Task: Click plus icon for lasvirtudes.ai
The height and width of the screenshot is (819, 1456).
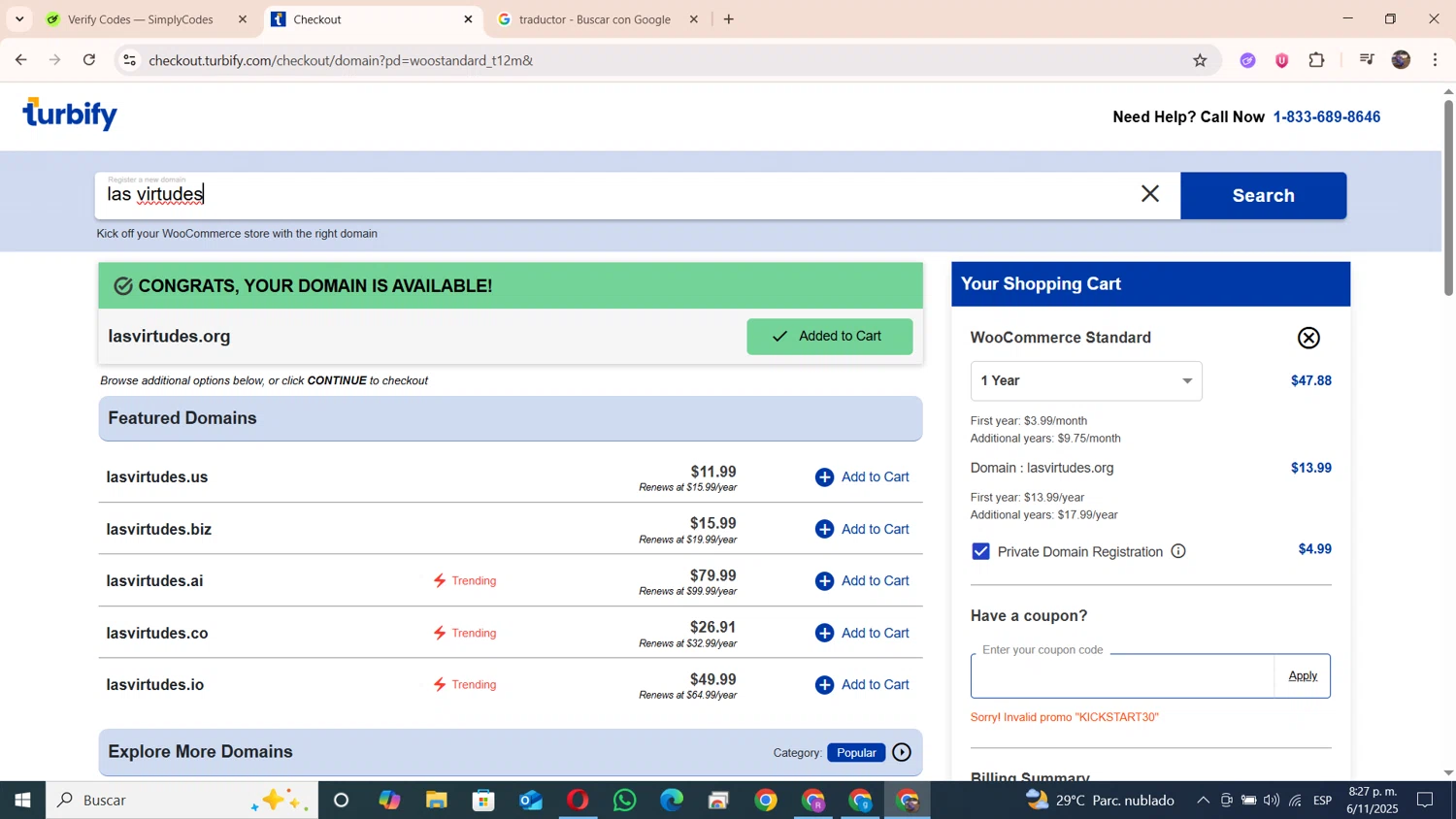Action: point(824,581)
